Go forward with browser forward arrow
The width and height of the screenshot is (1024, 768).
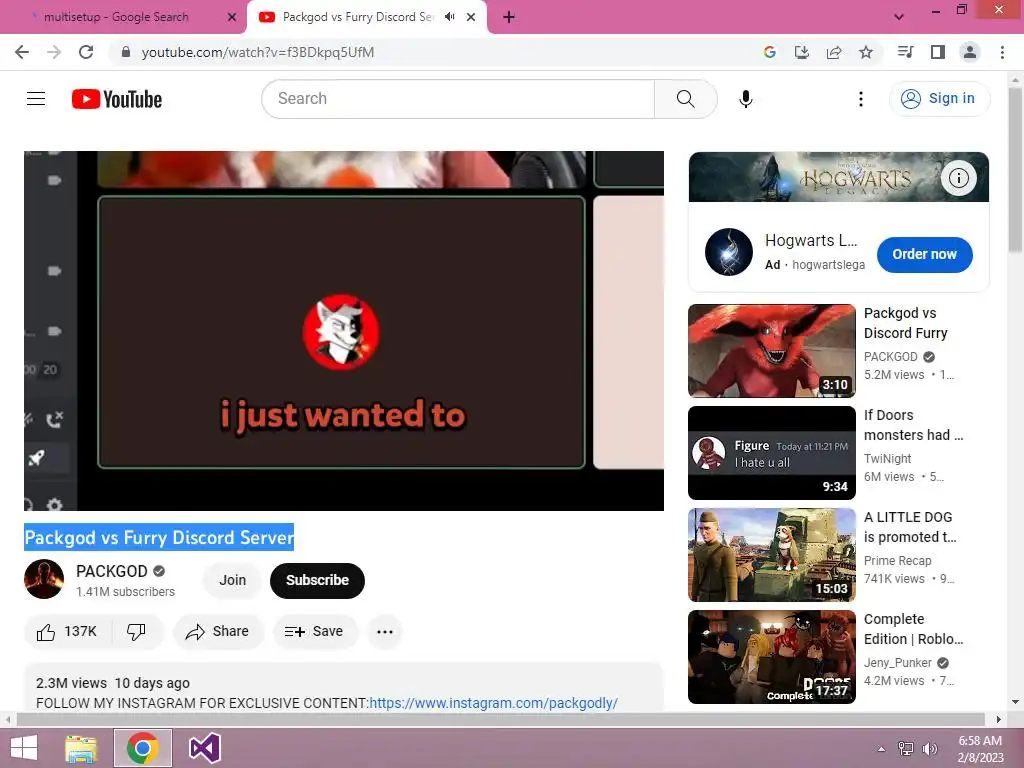pos(54,52)
